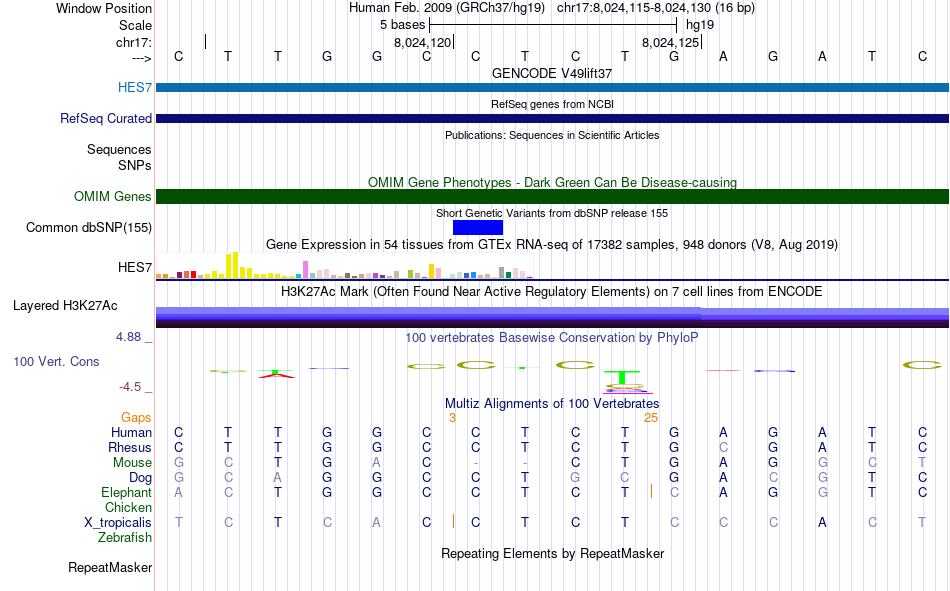This screenshot has width=950, height=591.
Task: Click the 100 Vert. Cons track label
Action: pos(56,361)
